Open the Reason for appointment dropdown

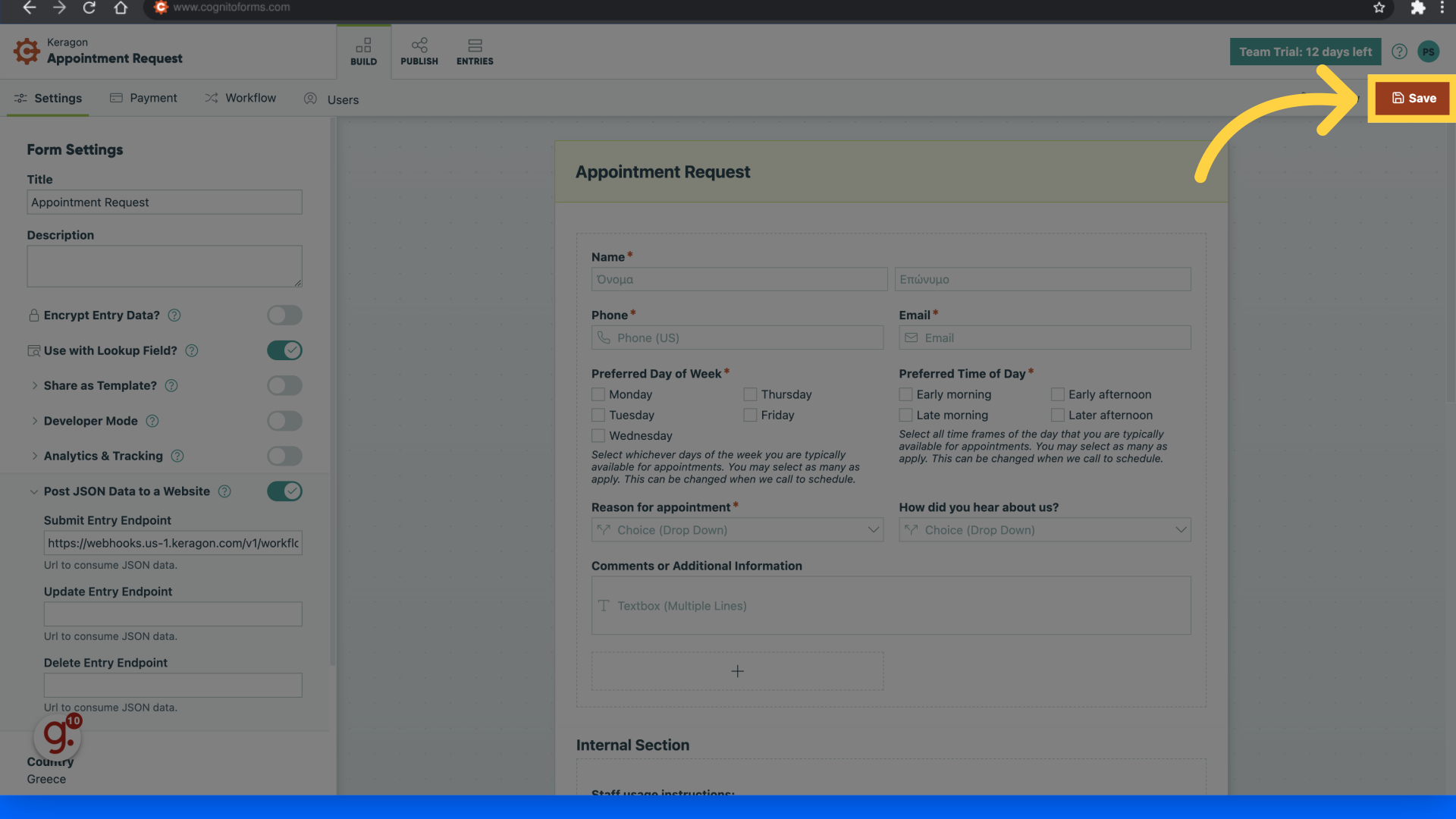tap(736, 529)
